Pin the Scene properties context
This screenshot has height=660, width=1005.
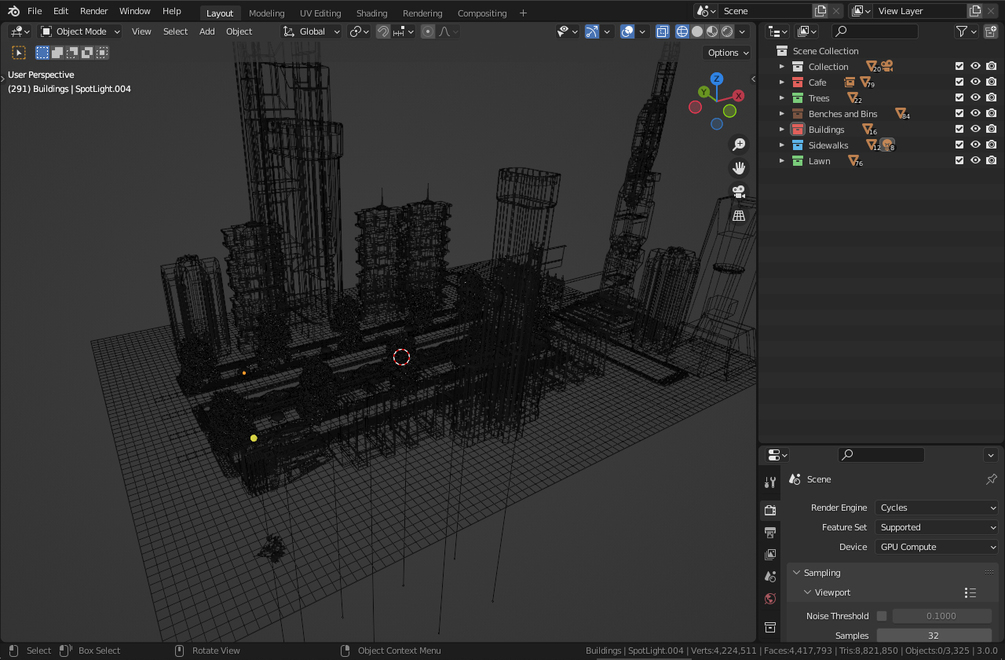coord(990,479)
